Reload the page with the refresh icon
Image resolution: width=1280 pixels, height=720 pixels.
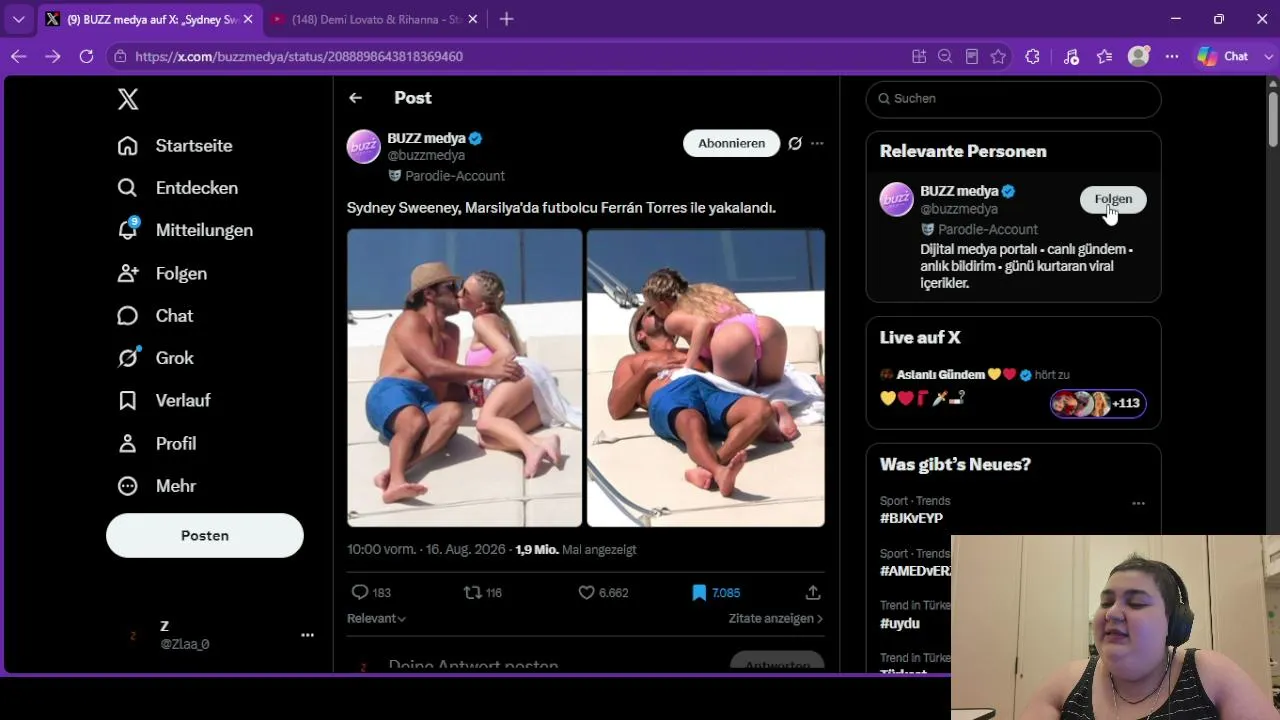tap(86, 57)
